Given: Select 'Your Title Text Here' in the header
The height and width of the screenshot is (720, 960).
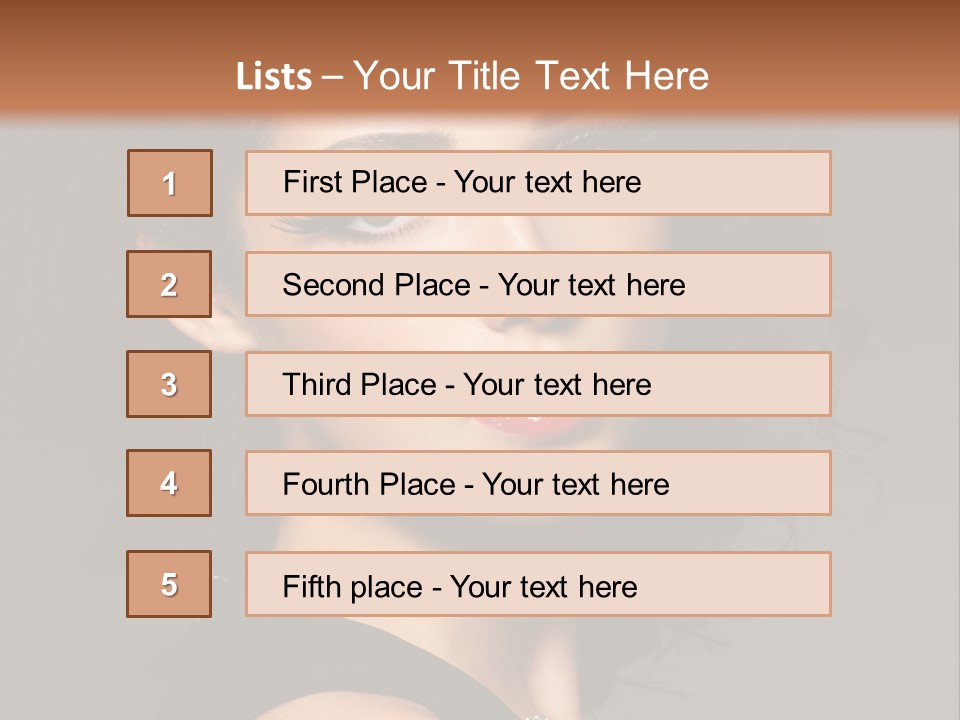Looking at the screenshot, I should 531,76.
